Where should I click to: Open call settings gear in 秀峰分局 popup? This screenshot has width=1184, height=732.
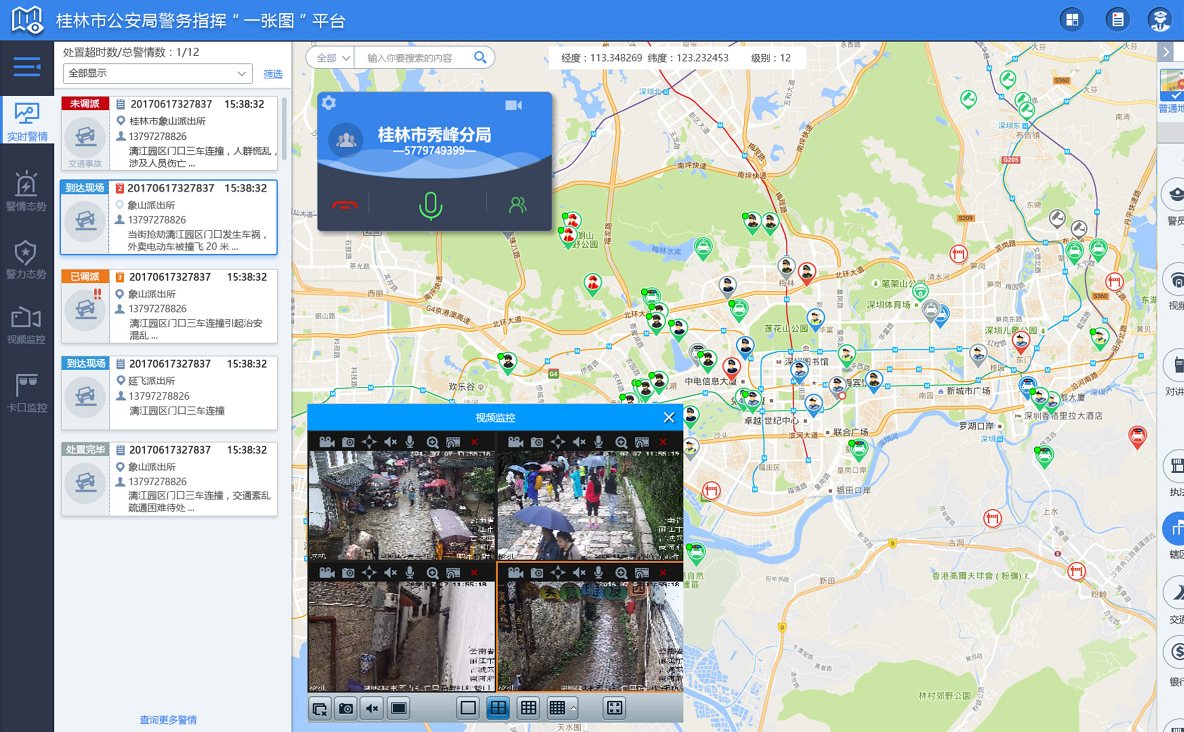(x=328, y=103)
